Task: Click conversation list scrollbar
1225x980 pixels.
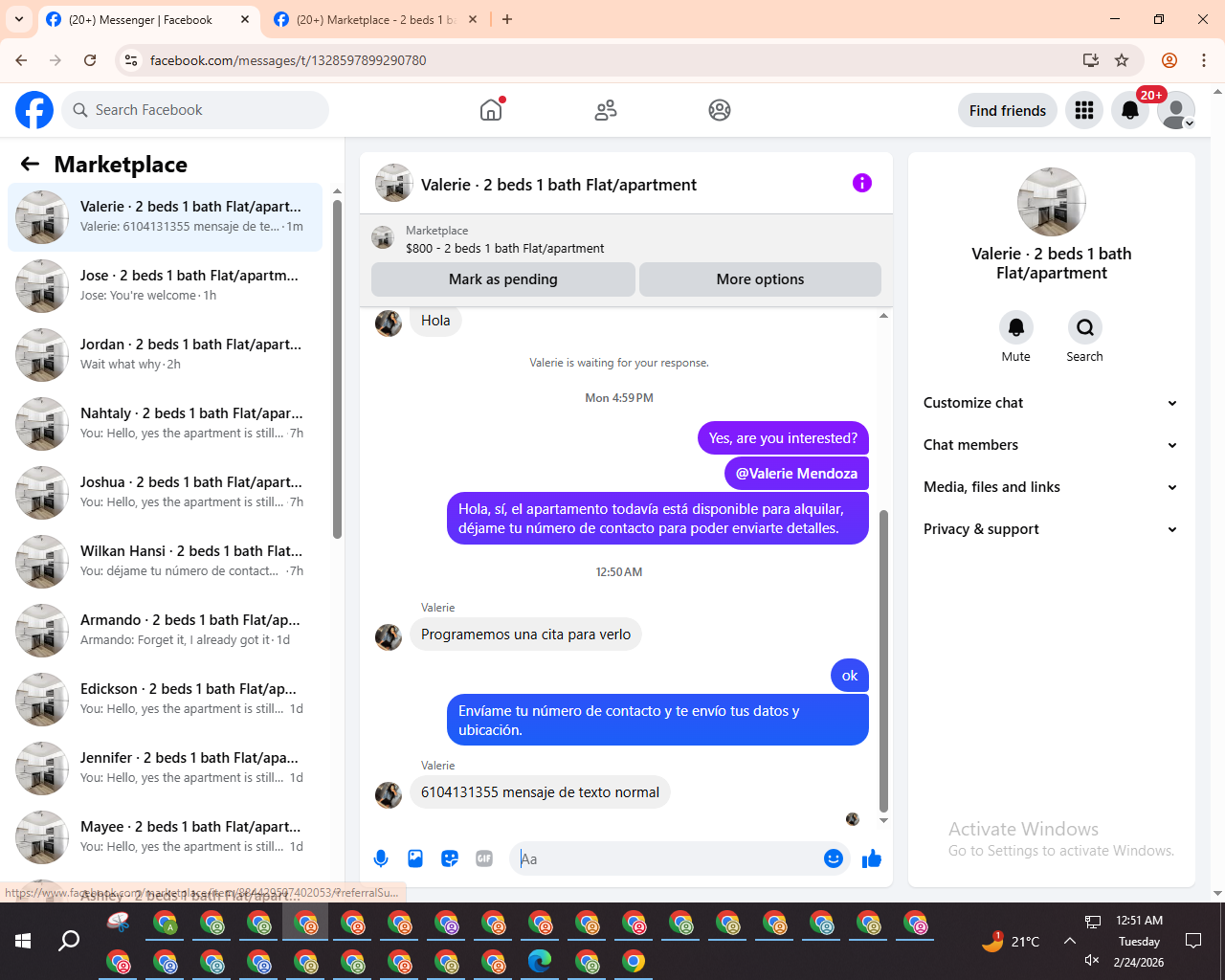Action: pyautogui.click(x=337, y=368)
